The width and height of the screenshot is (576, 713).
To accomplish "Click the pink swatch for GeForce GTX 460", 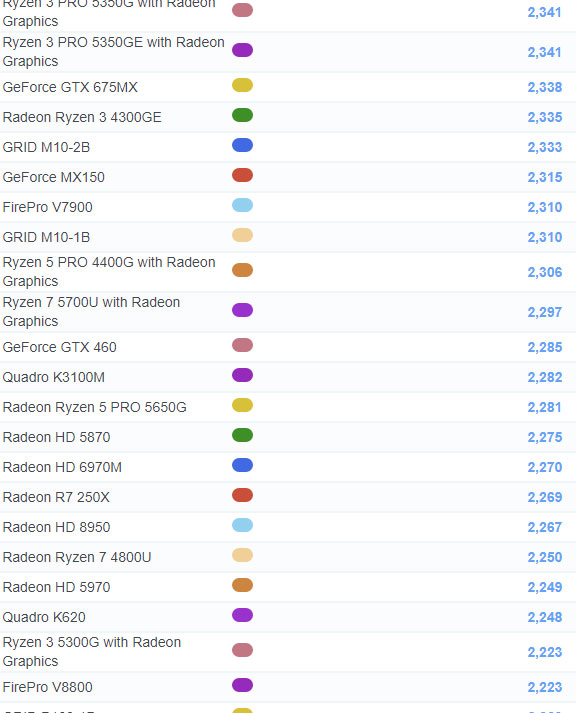I will click(x=242, y=345).
